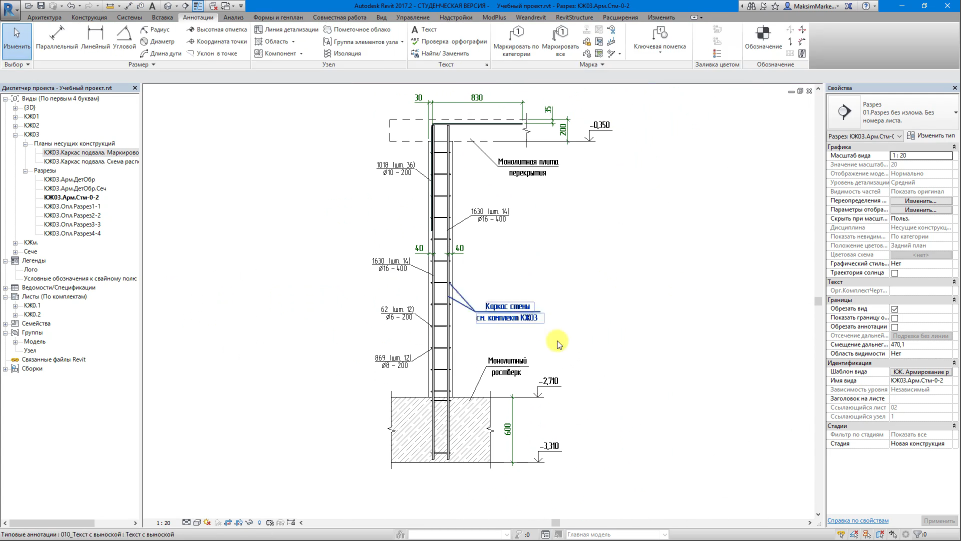This screenshot has width=961, height=541.
Task: Open the Архитектура ribbon tab
Action: (x=44, y=17)
